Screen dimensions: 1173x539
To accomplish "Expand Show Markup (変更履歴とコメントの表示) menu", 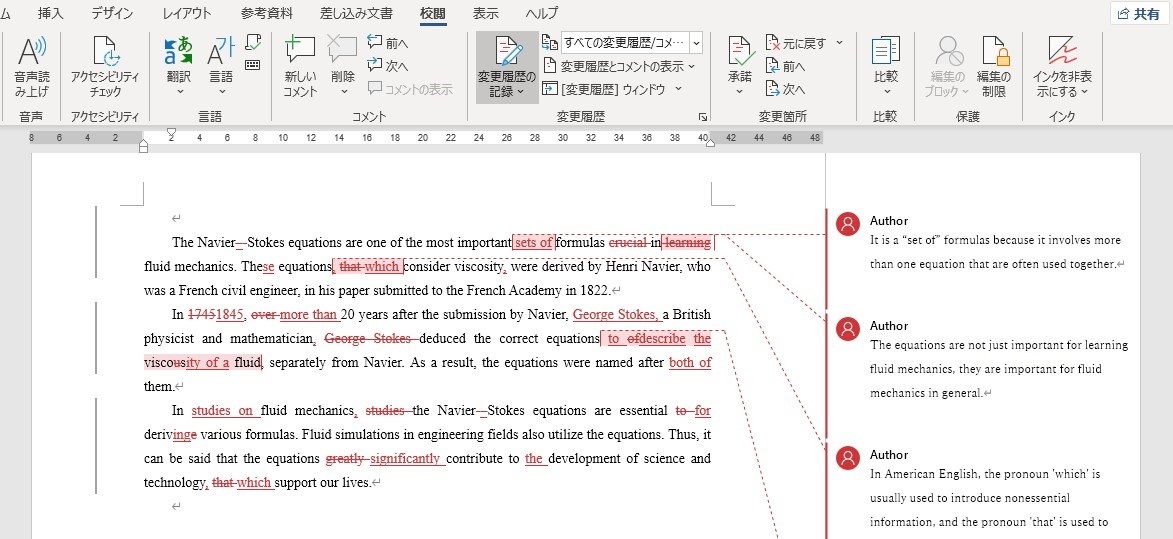I will [x=619, y=66].
